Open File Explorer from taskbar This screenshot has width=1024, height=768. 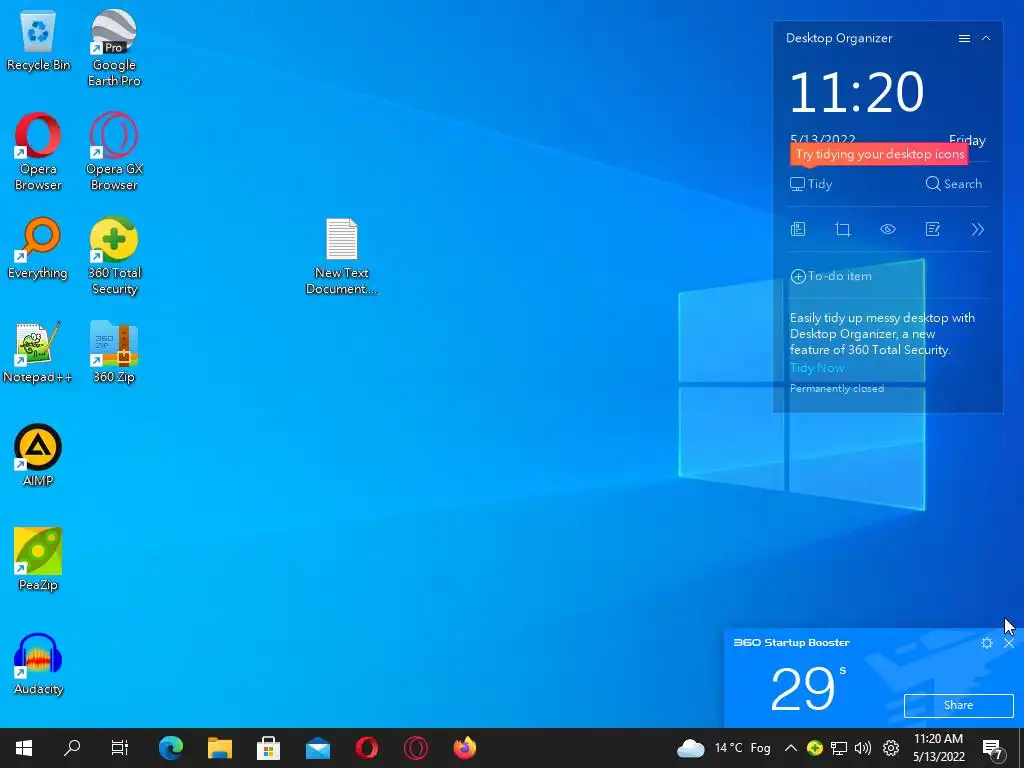coord(220,748)
